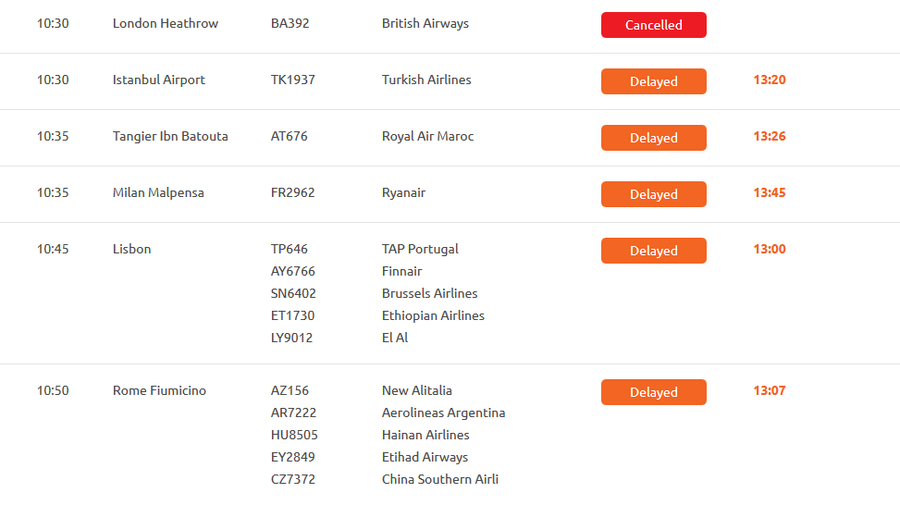900x505 pixels.
Task: Open Ryanair flight FR2962
Action: point(293,192)
